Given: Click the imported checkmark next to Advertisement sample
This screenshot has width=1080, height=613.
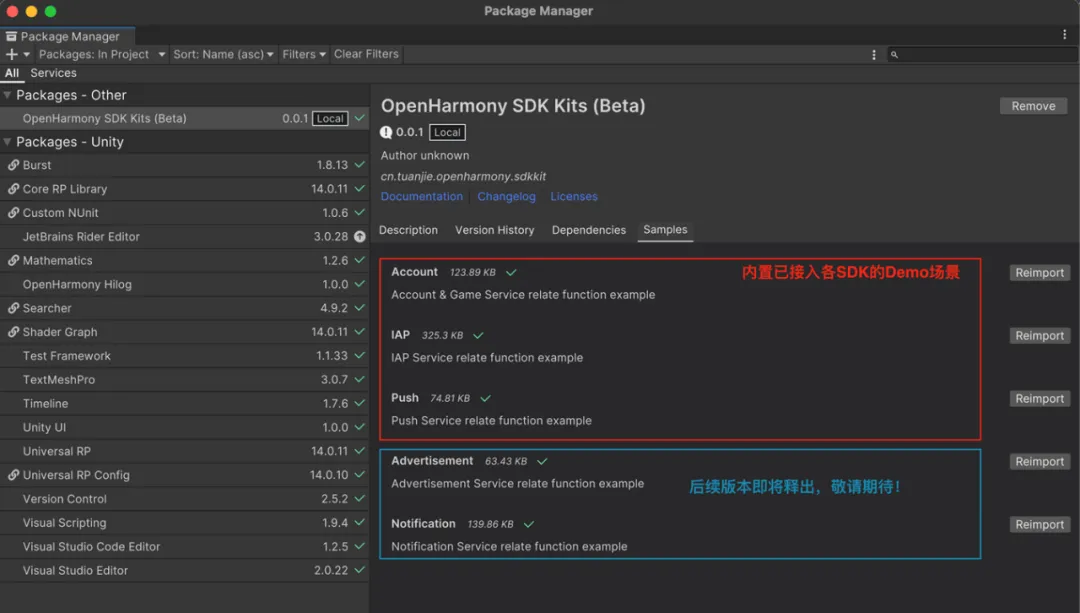Looking at the screenshot, I should pos(542,461).
